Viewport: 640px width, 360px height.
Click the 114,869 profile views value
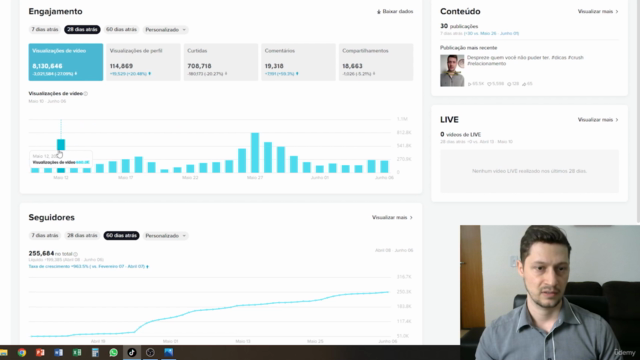pos(121,66)
